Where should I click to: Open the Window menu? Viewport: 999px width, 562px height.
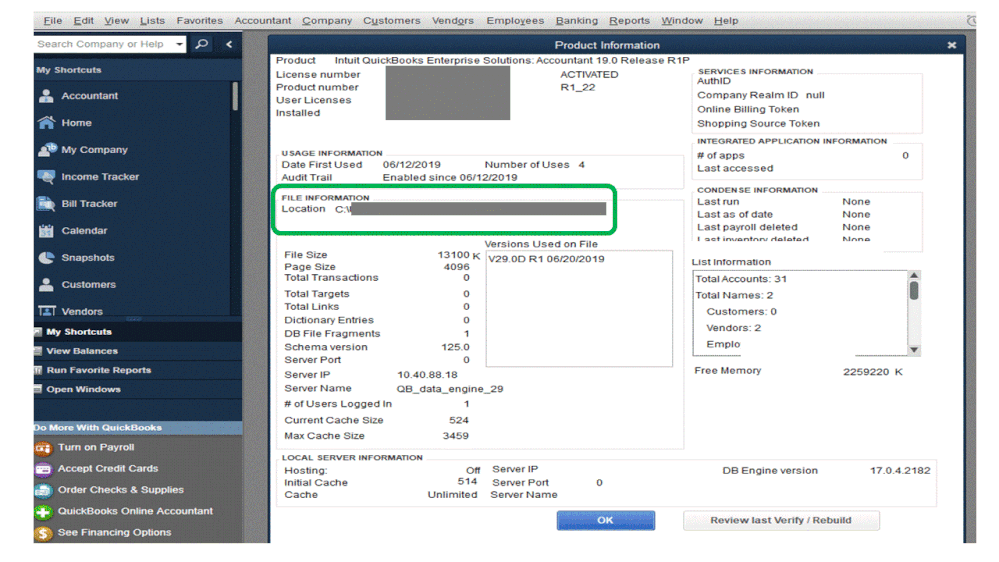[682, 20]
